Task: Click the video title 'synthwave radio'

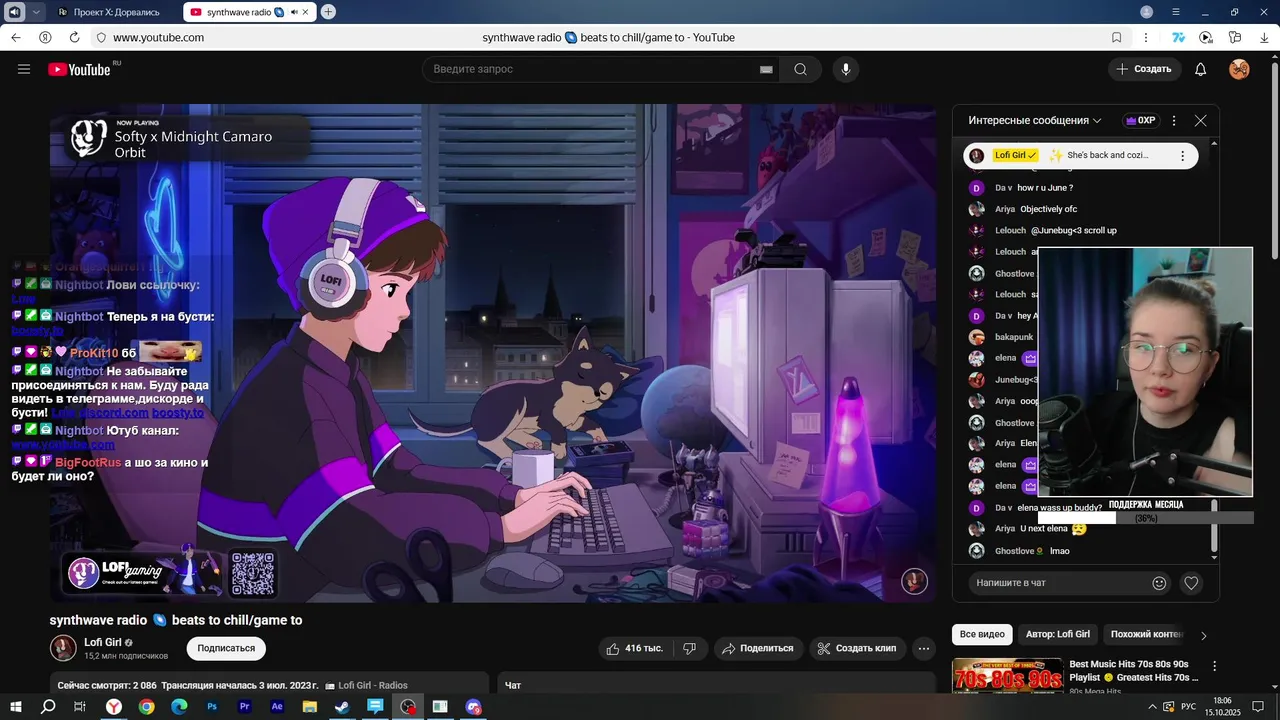Action: (176, 620)
